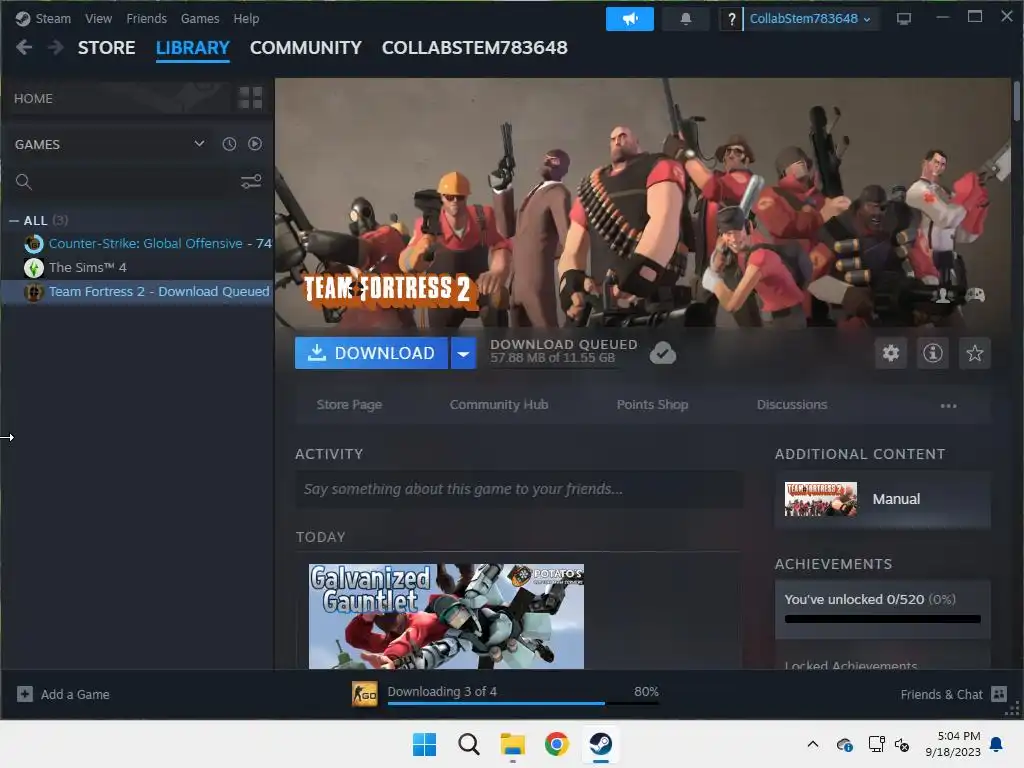
Task: Open File Explorer from taskbar
Action: tap(513, 744)
